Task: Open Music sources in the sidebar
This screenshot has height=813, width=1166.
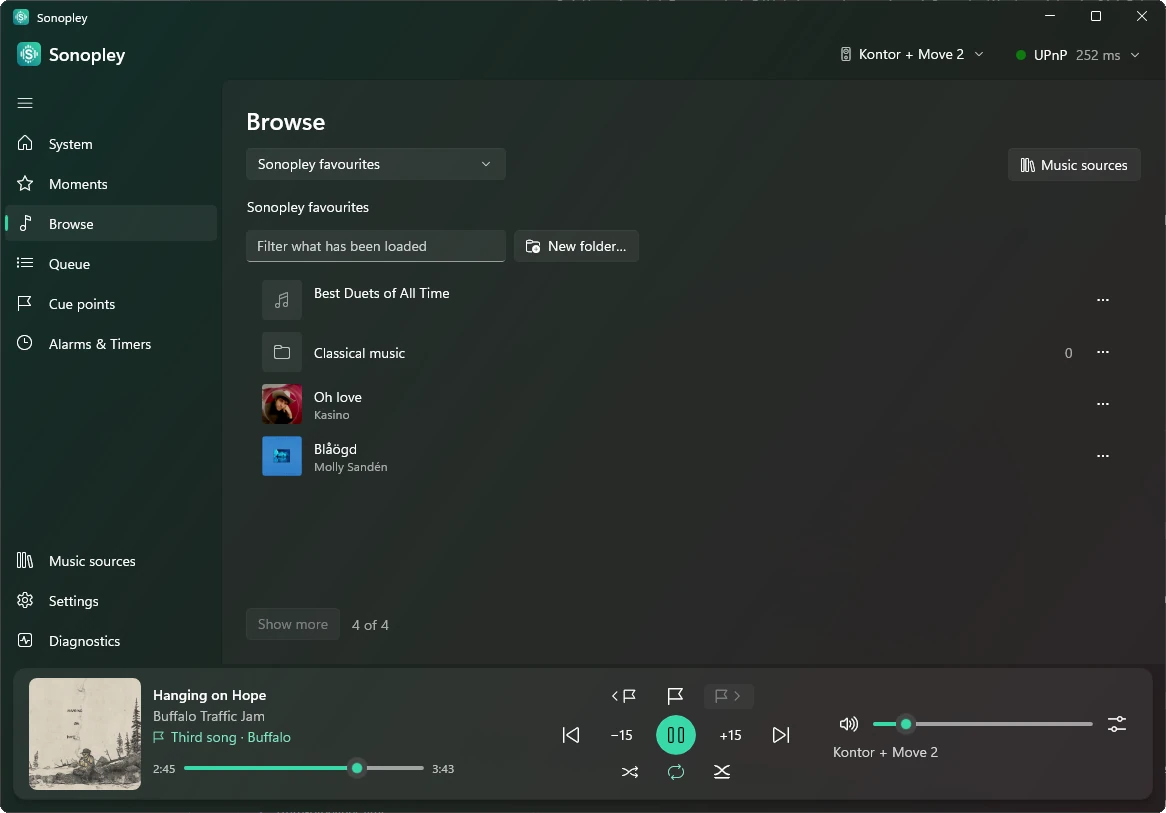Action: (111, 561)
